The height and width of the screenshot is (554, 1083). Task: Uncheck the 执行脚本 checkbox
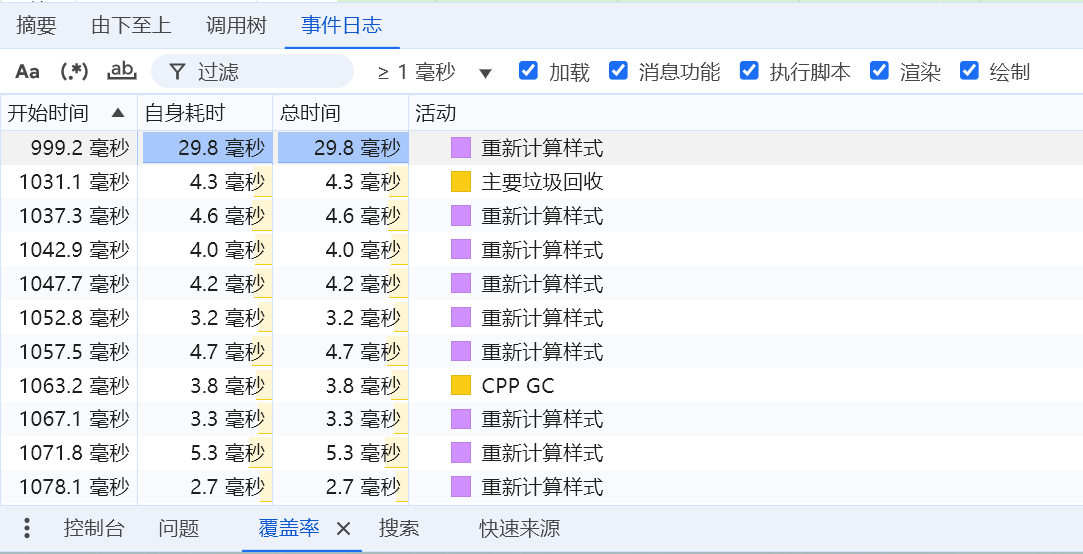point(749,71)
